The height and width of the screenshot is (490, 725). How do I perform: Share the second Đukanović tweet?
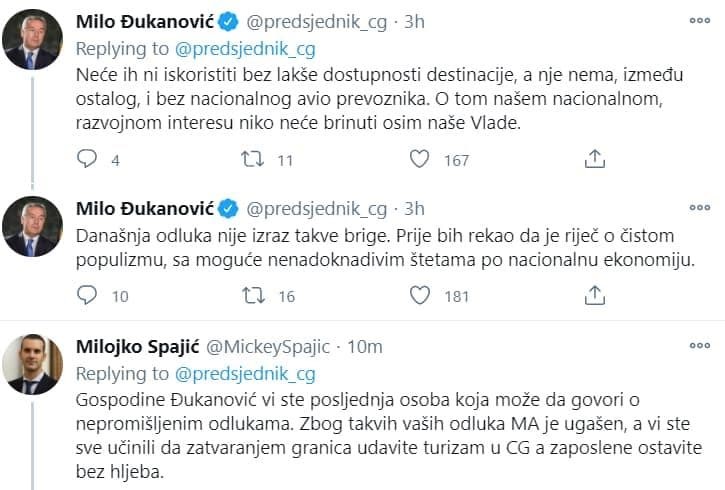(x=594, y=295)
